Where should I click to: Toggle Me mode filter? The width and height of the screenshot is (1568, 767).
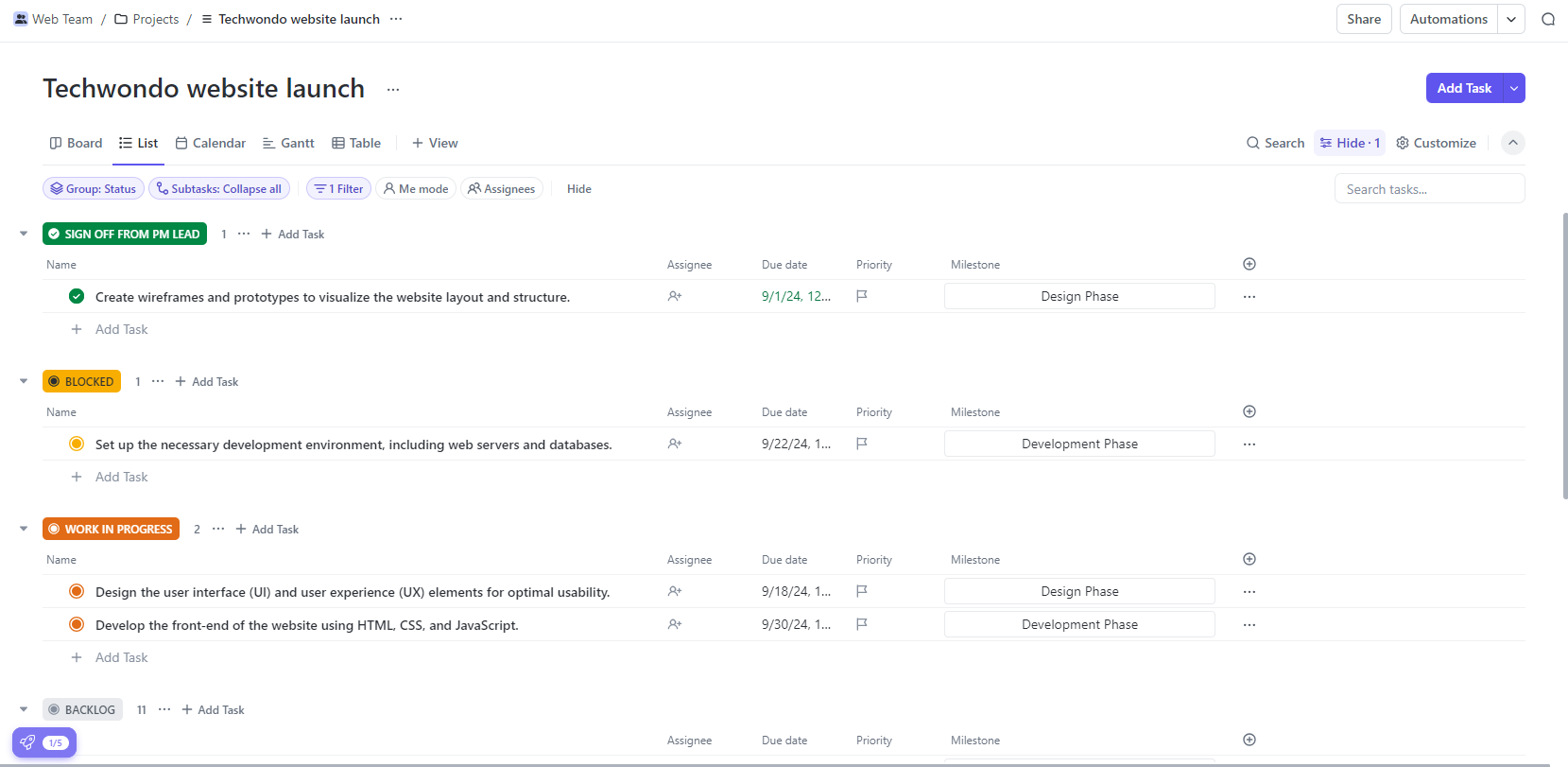416,189
